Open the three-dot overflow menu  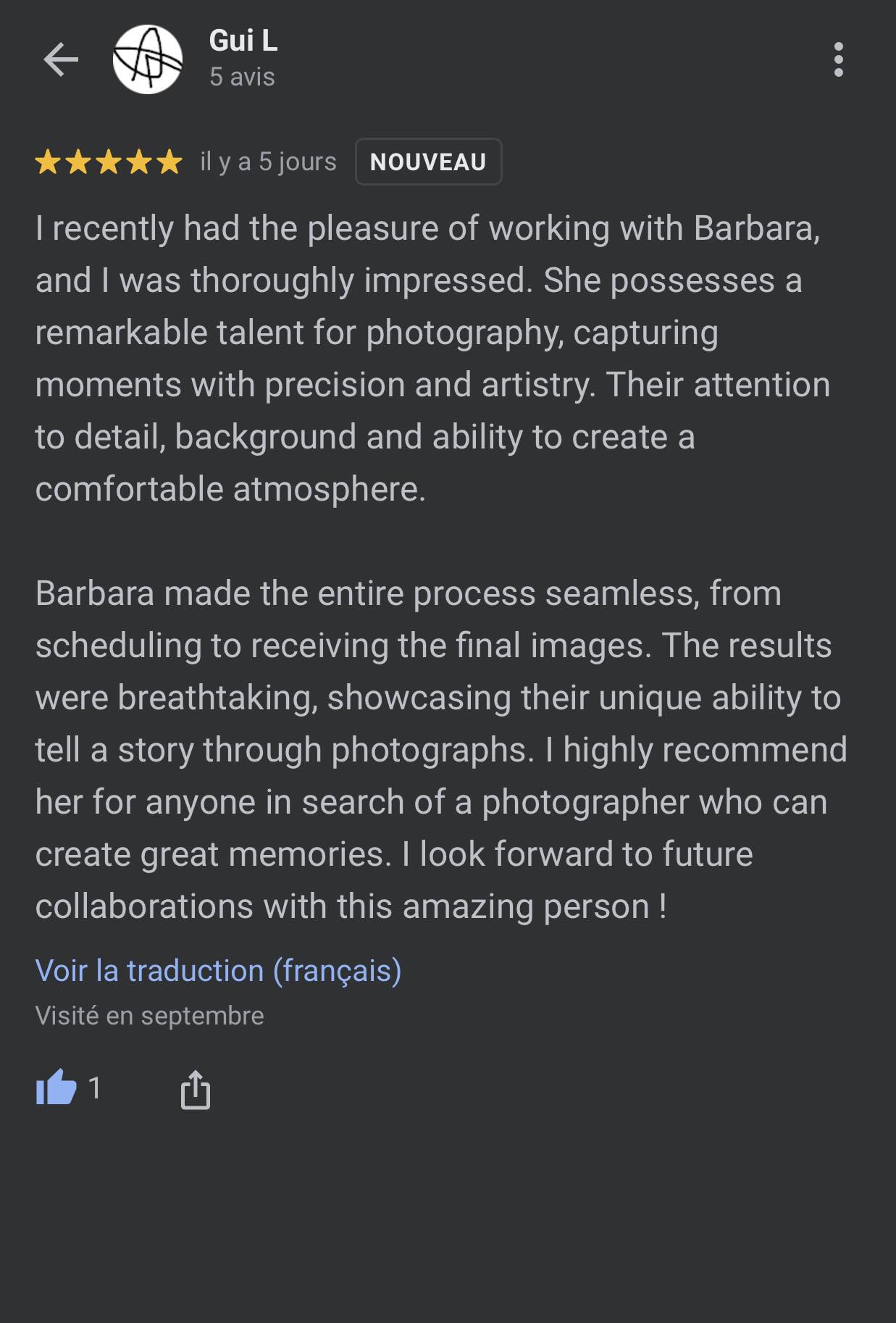click(838, 59)
